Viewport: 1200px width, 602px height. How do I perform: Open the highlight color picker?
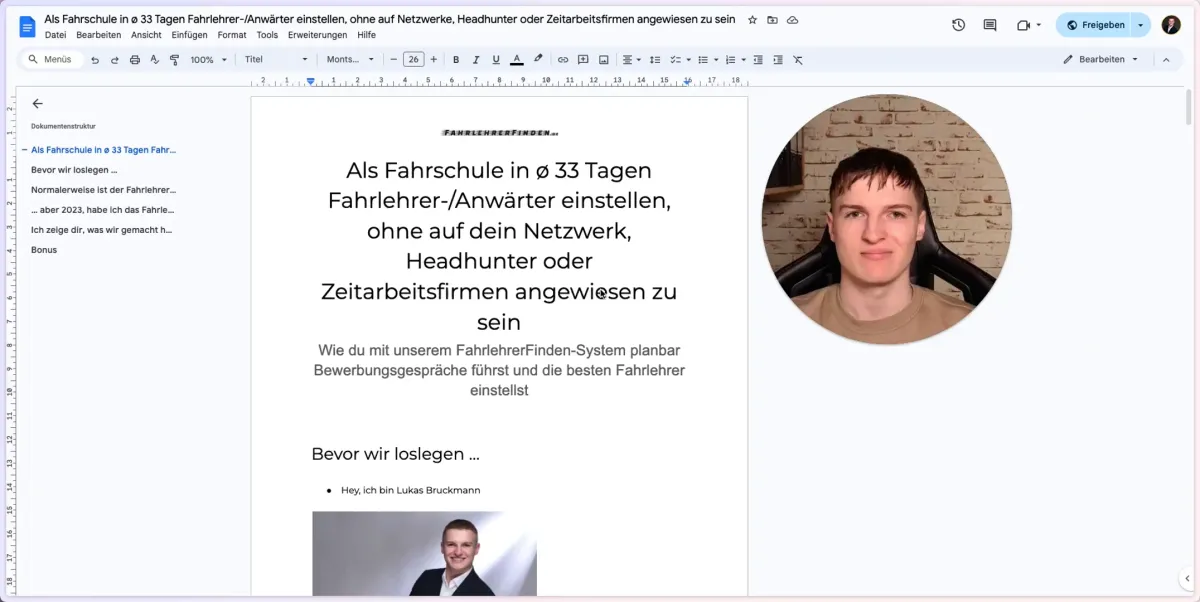tap(538, 60)
